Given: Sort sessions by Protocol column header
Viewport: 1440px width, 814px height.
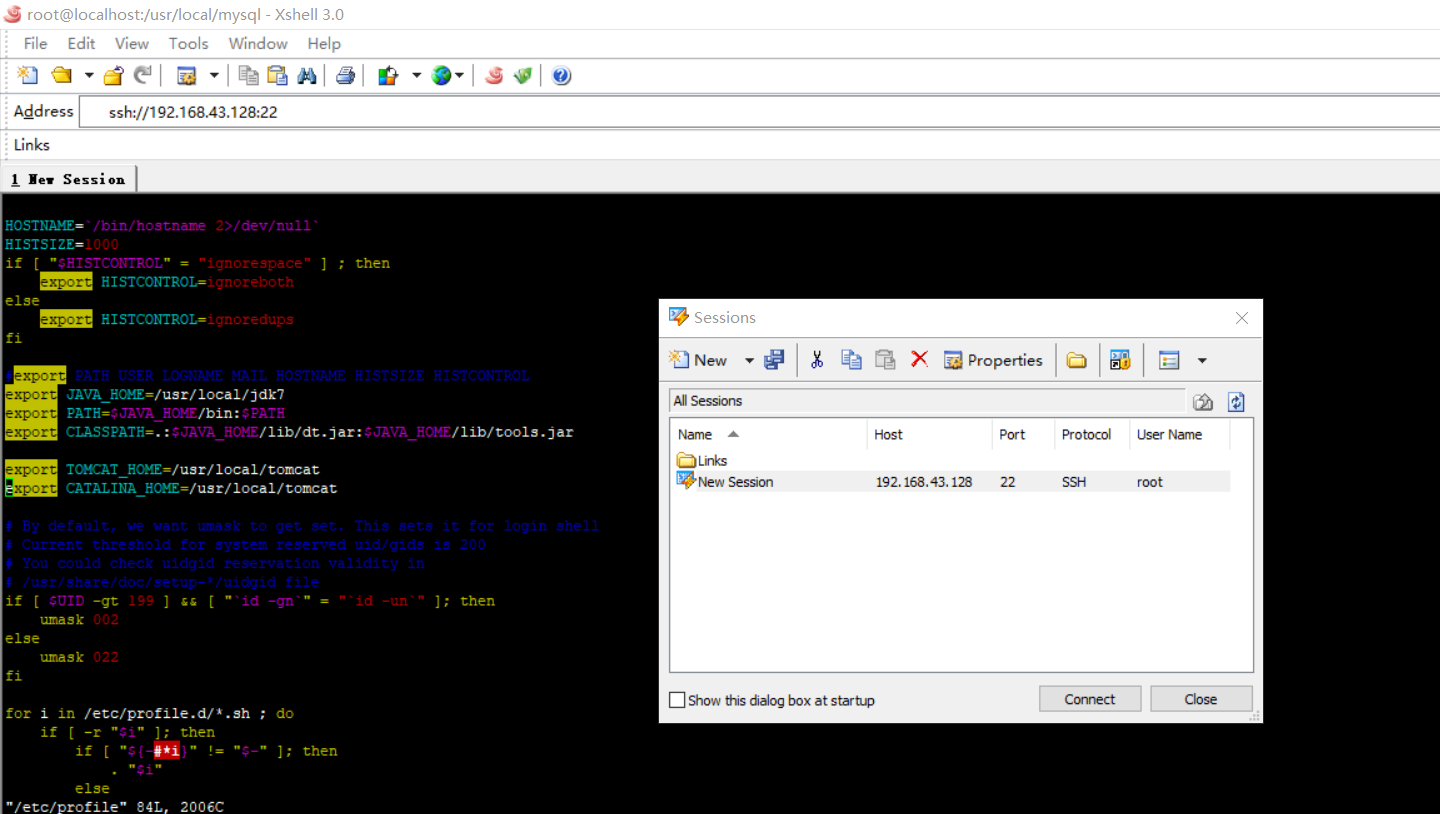Looking at the screenshot, I should [x=1091, y=434].
